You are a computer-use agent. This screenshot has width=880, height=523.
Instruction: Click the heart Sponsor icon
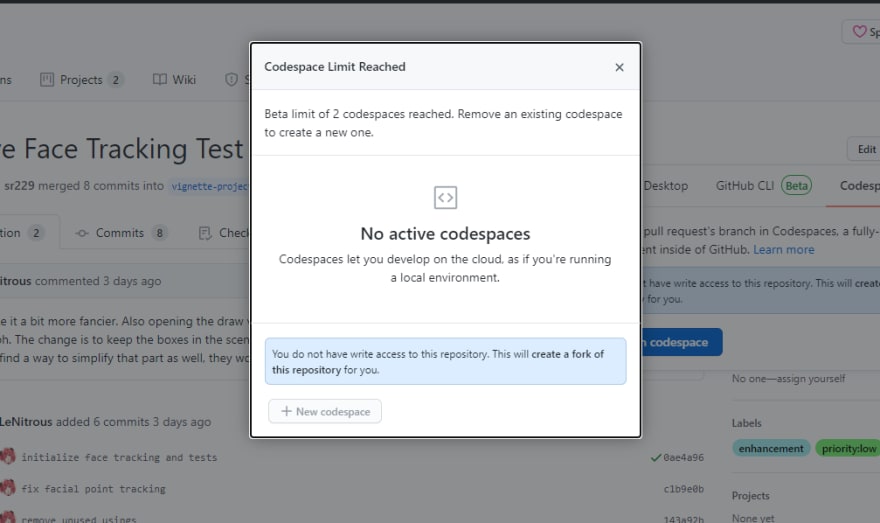859,31
